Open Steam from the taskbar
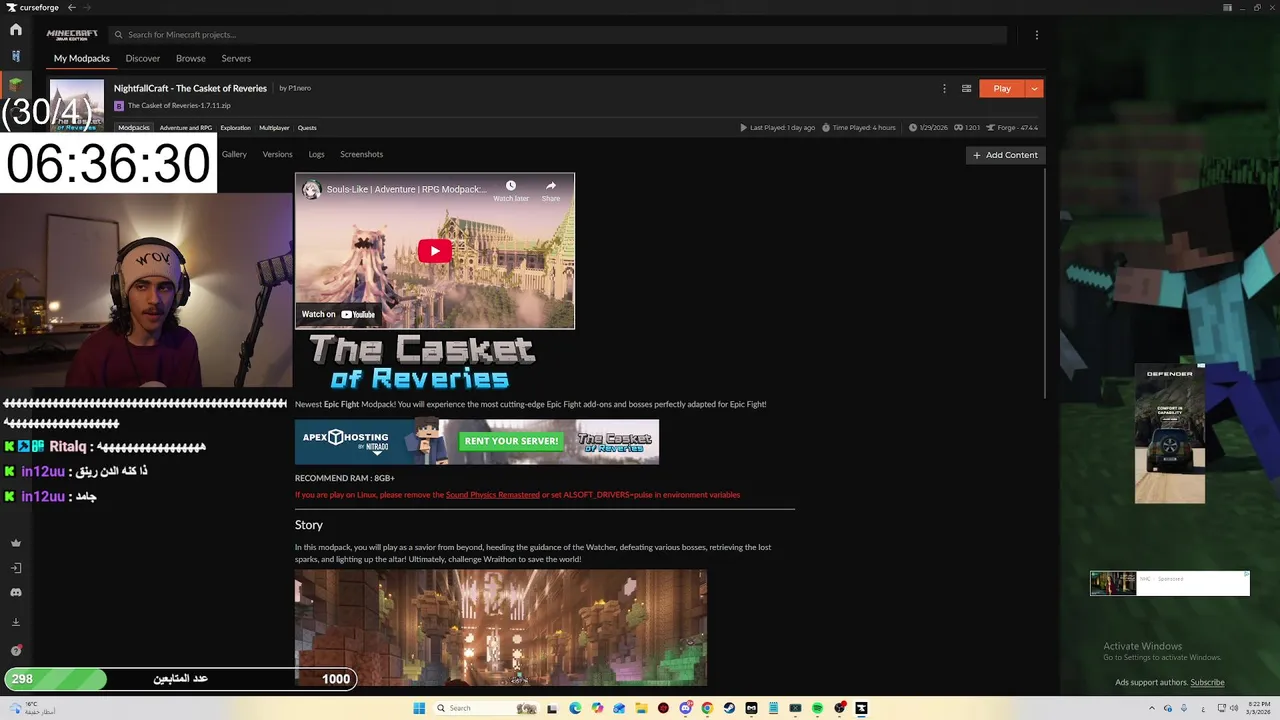Screen dimensions: 1280x720 [x=729, y=708]
